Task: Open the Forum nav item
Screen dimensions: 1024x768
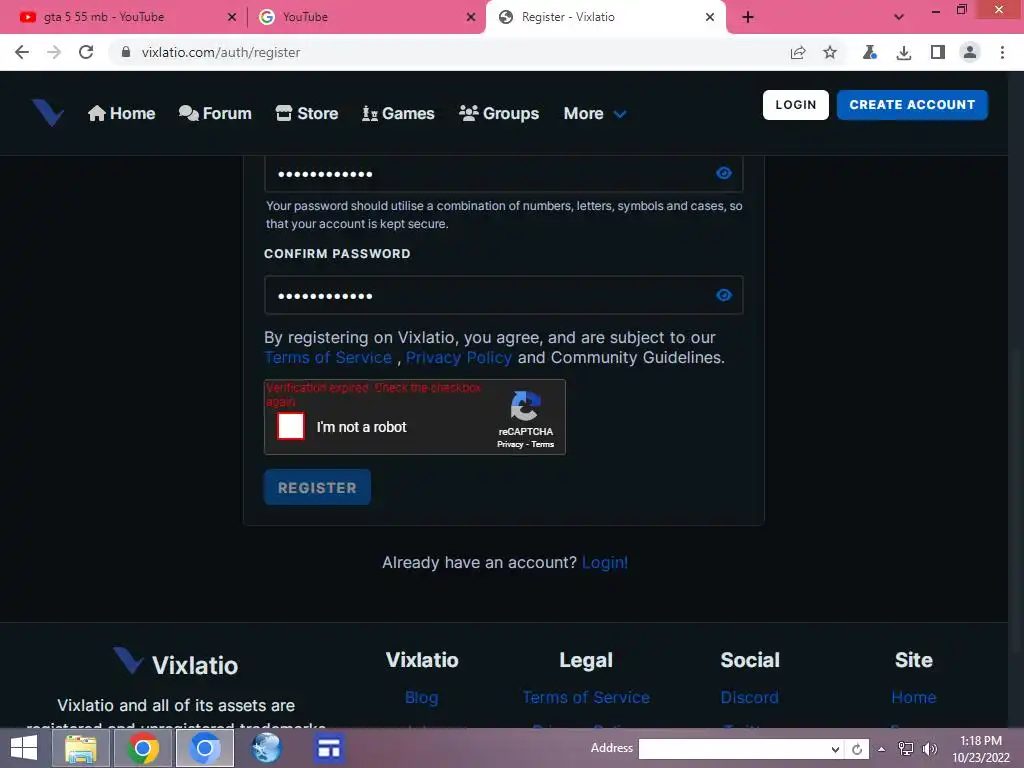Action: pyautogui.click(x=215, y=114)
